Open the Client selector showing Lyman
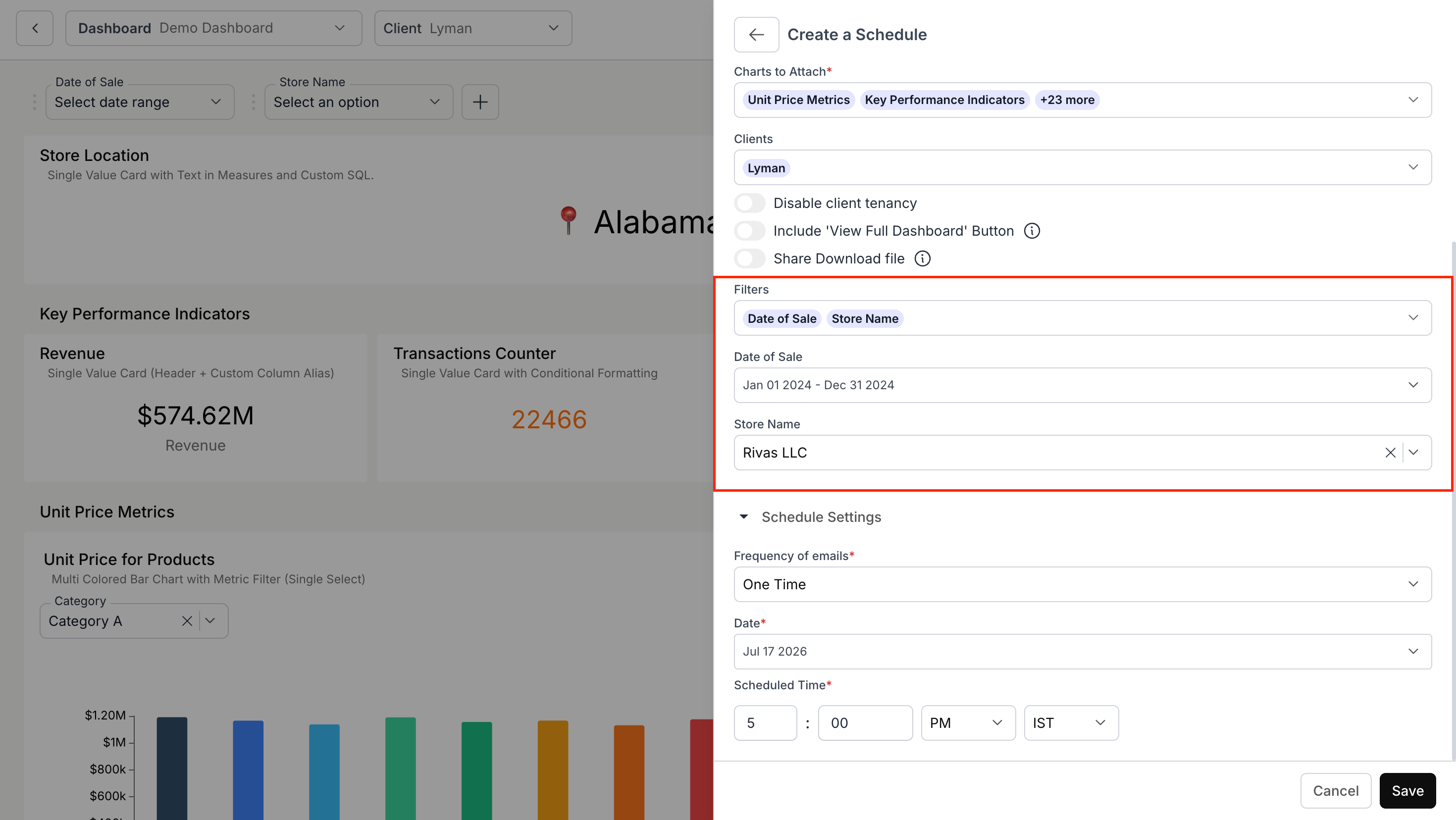 (x=473, y=28)
